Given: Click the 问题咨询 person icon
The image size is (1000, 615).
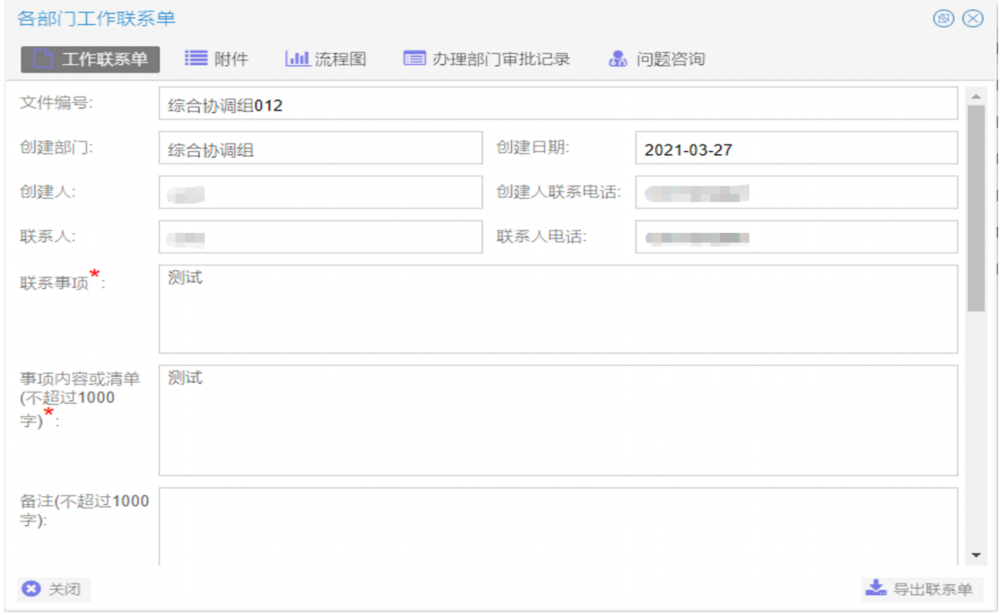Looking at the screenshot, I should click(x=618, y=59).
